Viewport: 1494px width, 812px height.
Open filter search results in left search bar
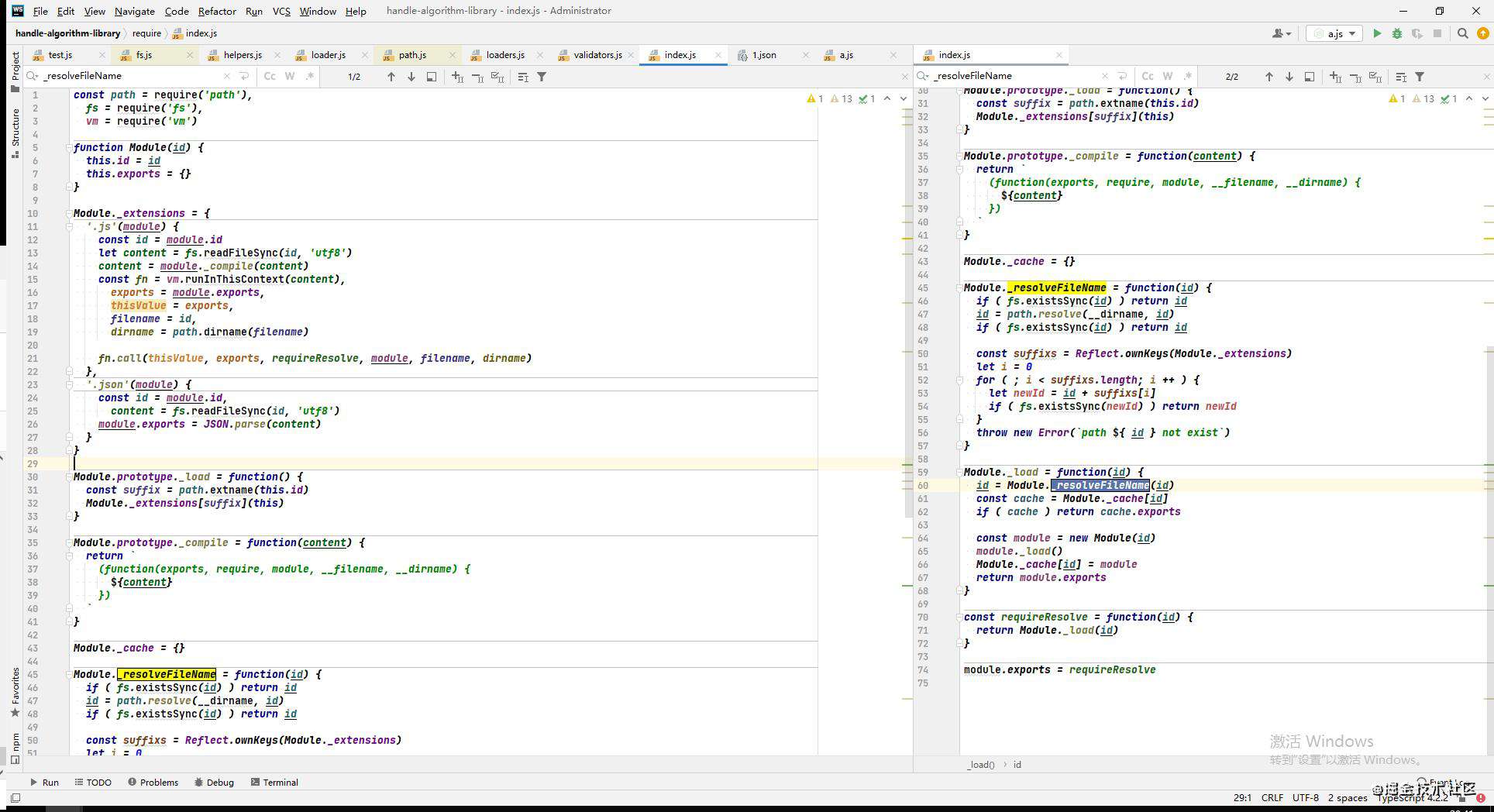point(542,77)
